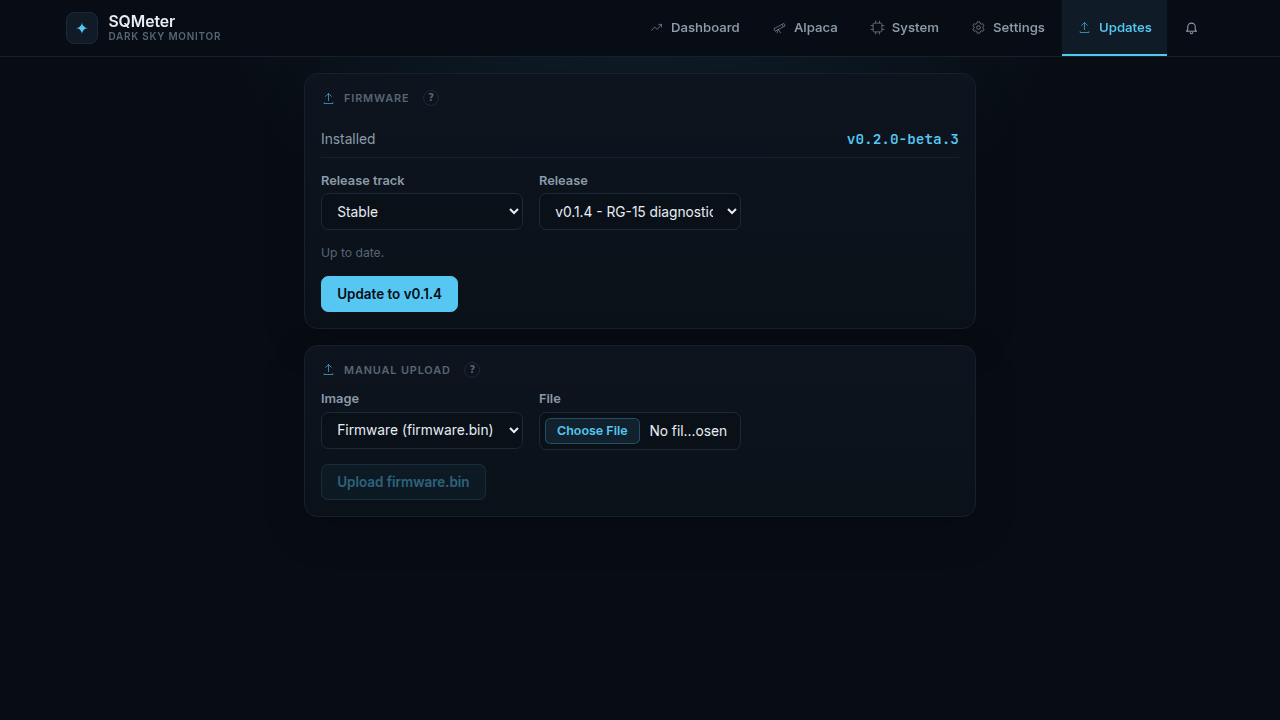The width and height of the screenshot is (1280, 720).
Task: Click the Update to v0.1.4 button
Action: tap(389, 294)
